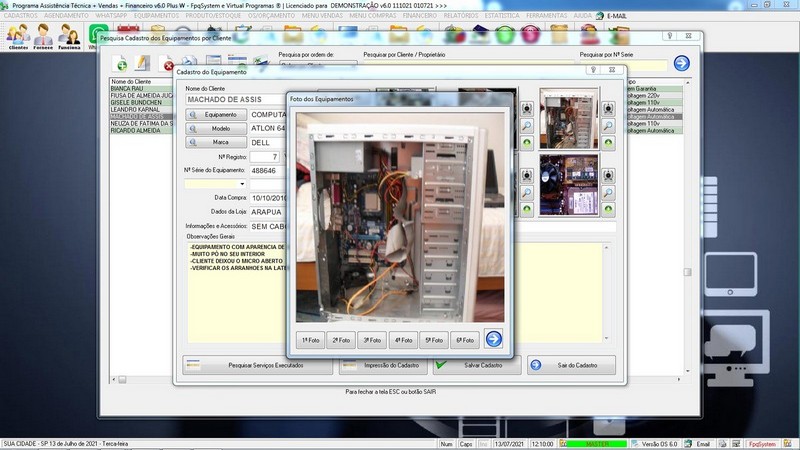Open the Funcionários toolbar icon
800x450 pixels.
tap(69, 36)
